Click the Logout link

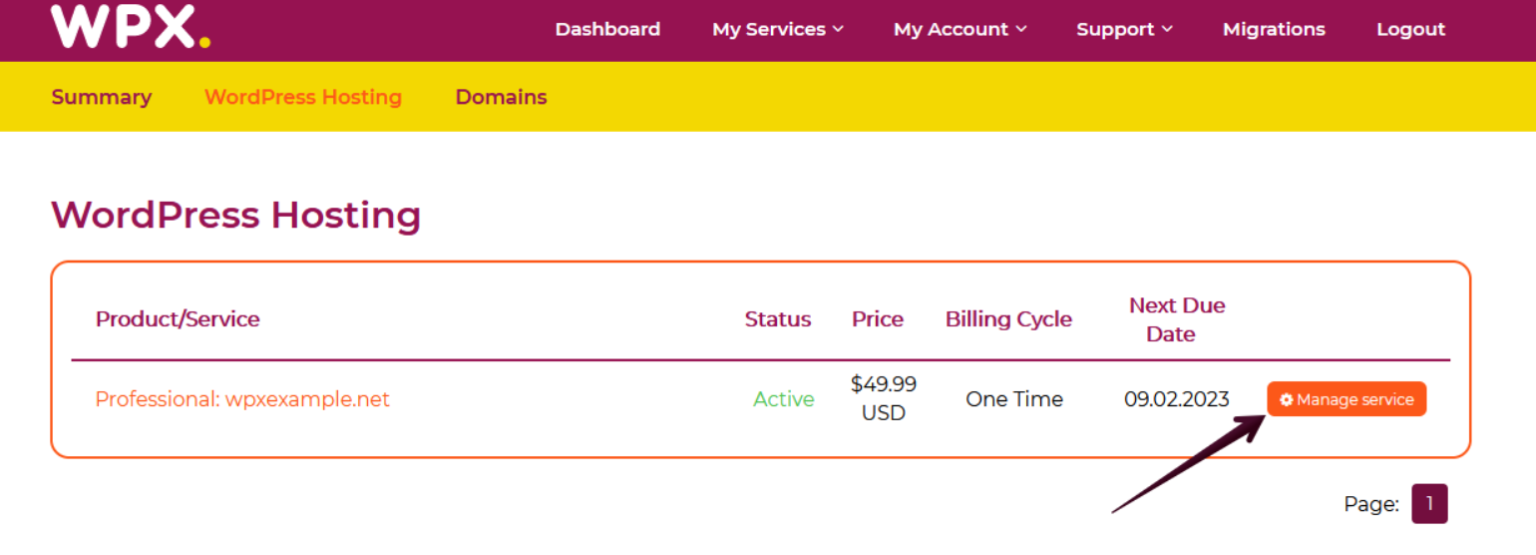coord(1410,29)
